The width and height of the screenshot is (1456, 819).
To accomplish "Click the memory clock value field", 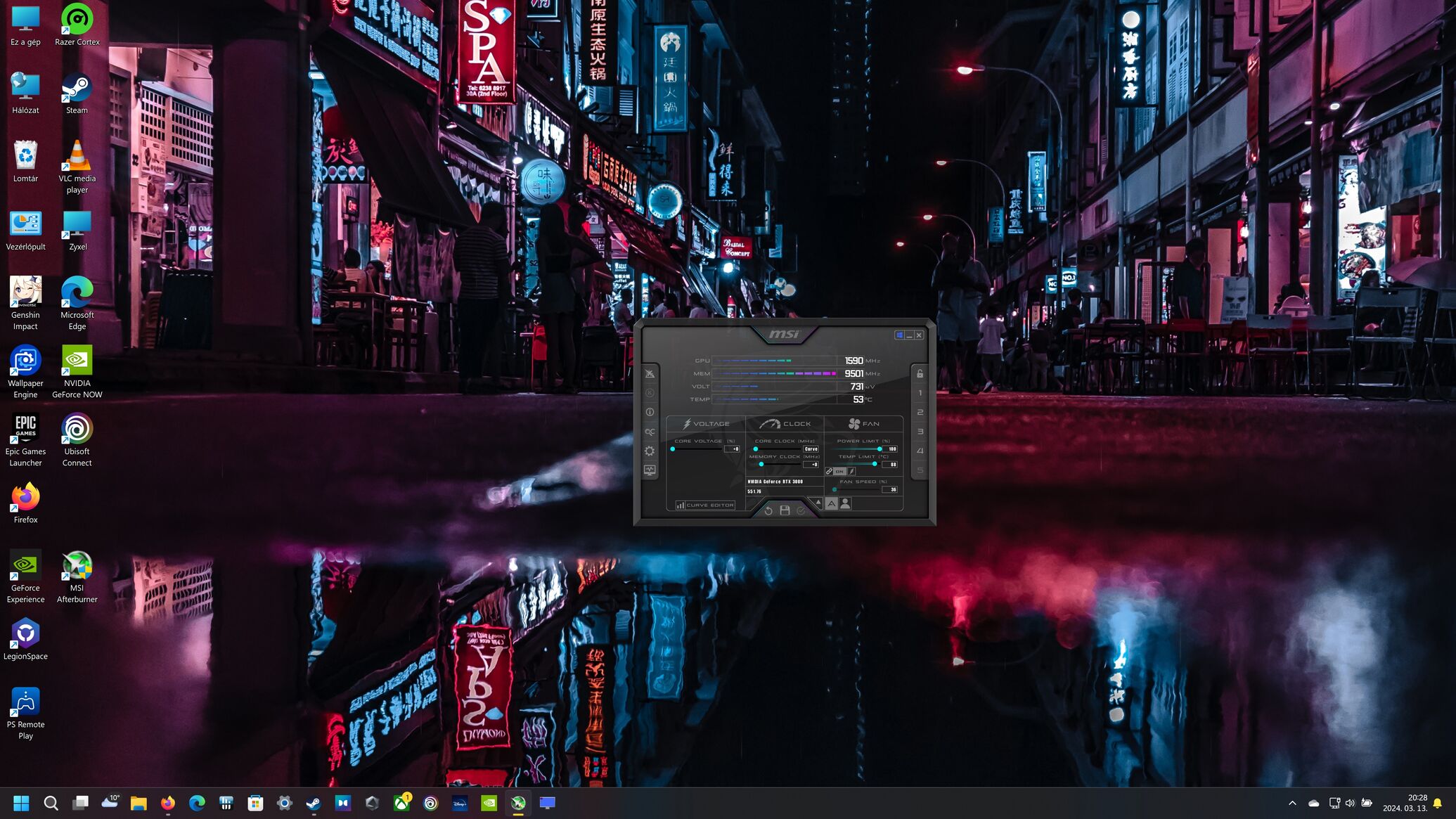I will point(812,464).
